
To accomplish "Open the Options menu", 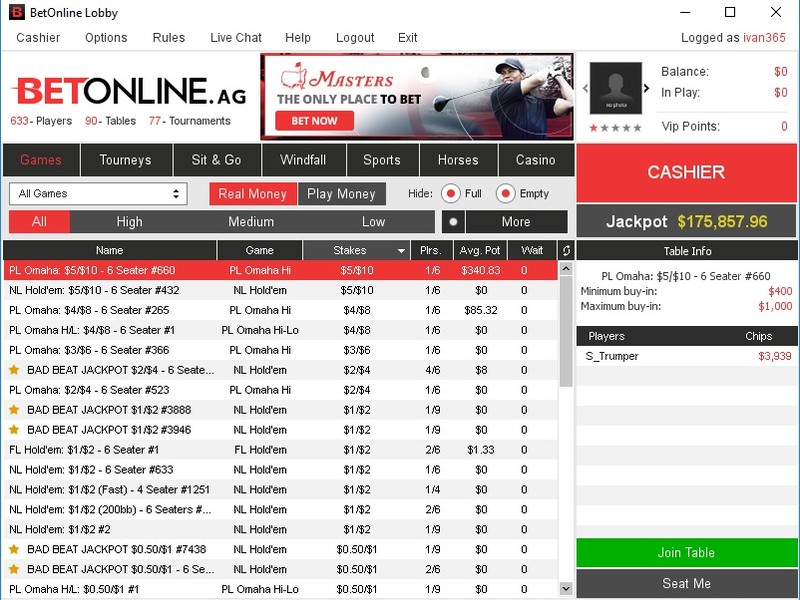I will [x=106, y=38].
